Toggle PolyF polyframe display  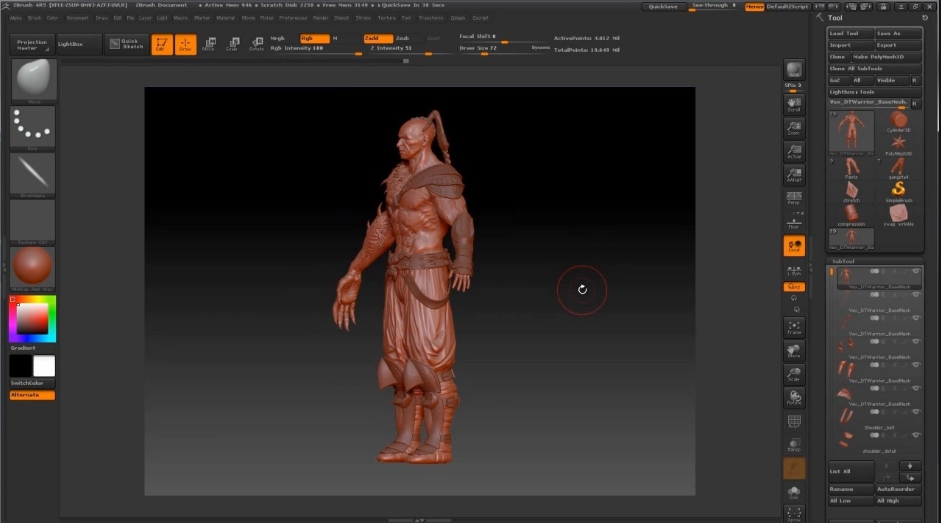[794, 422]
